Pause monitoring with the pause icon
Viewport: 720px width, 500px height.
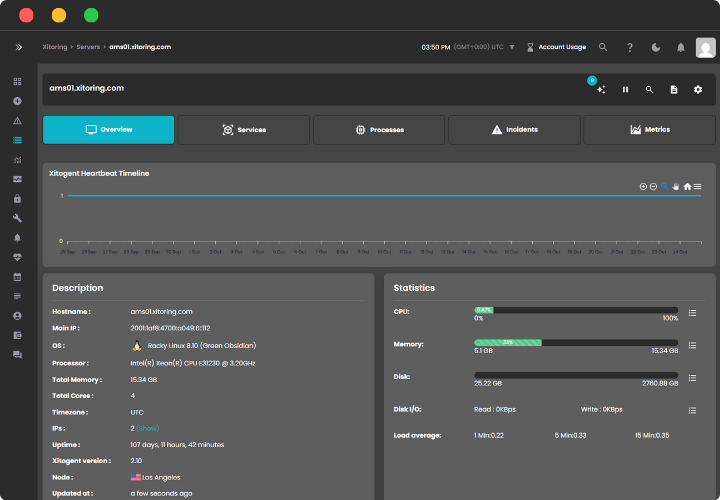[x=626, y=89]
